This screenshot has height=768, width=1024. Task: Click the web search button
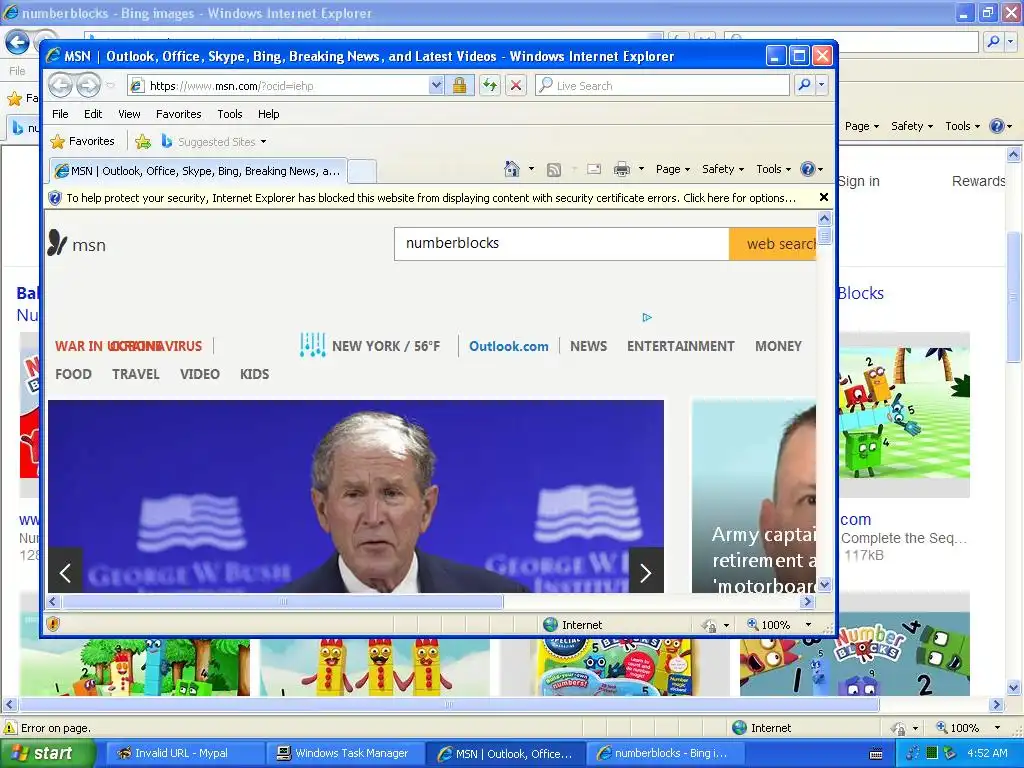773,244
